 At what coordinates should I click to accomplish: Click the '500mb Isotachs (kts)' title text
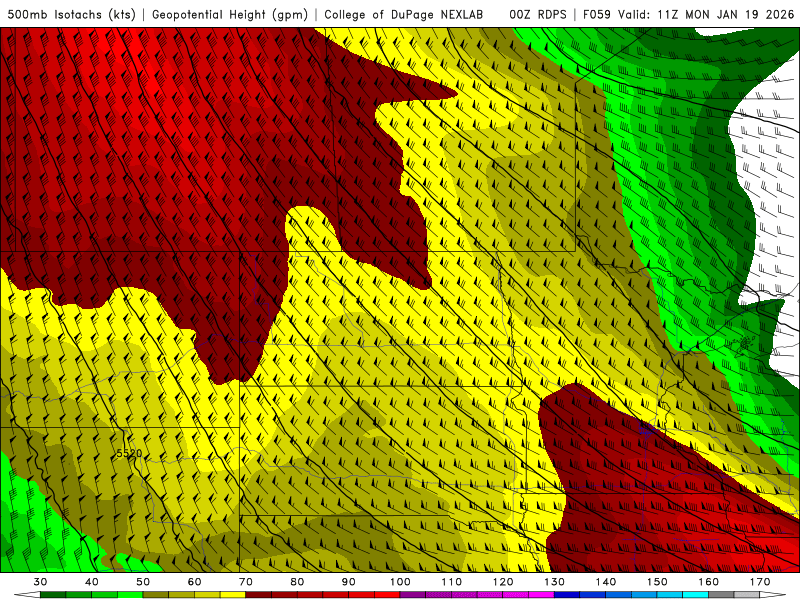click(71, 14)
